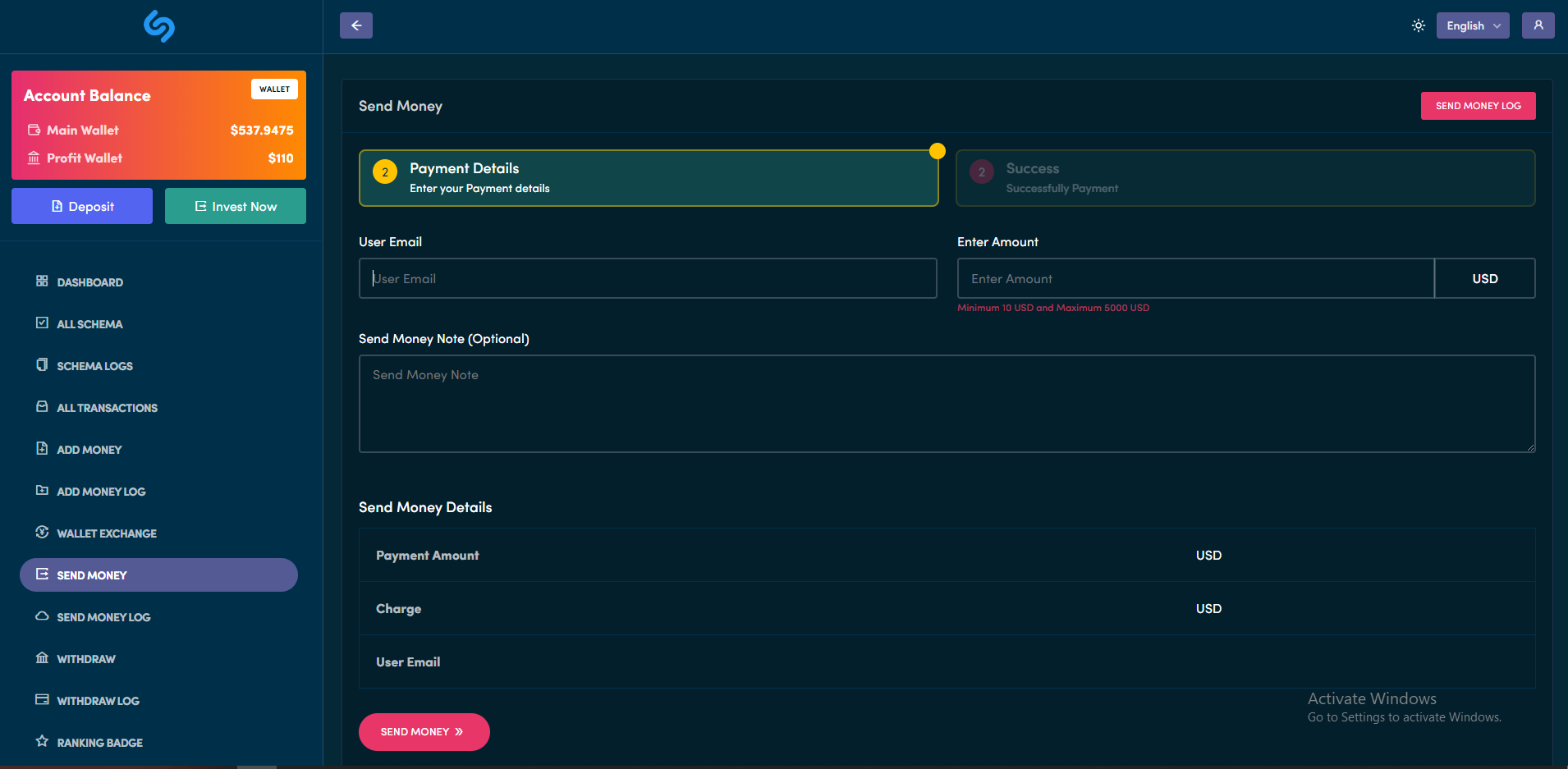Image resolution: width=1568 pixels, height=769 pixels.
Task: Click the site logo icon
Action: (x=159, y=26)
